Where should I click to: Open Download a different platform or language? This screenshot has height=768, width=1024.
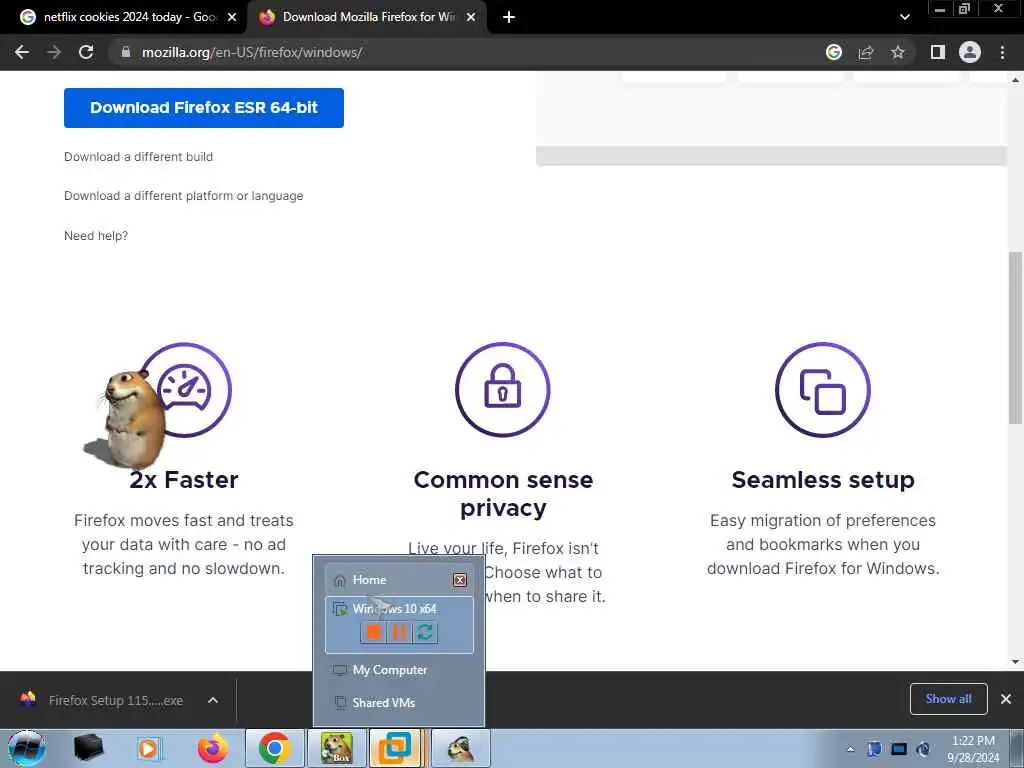(184, 196)
